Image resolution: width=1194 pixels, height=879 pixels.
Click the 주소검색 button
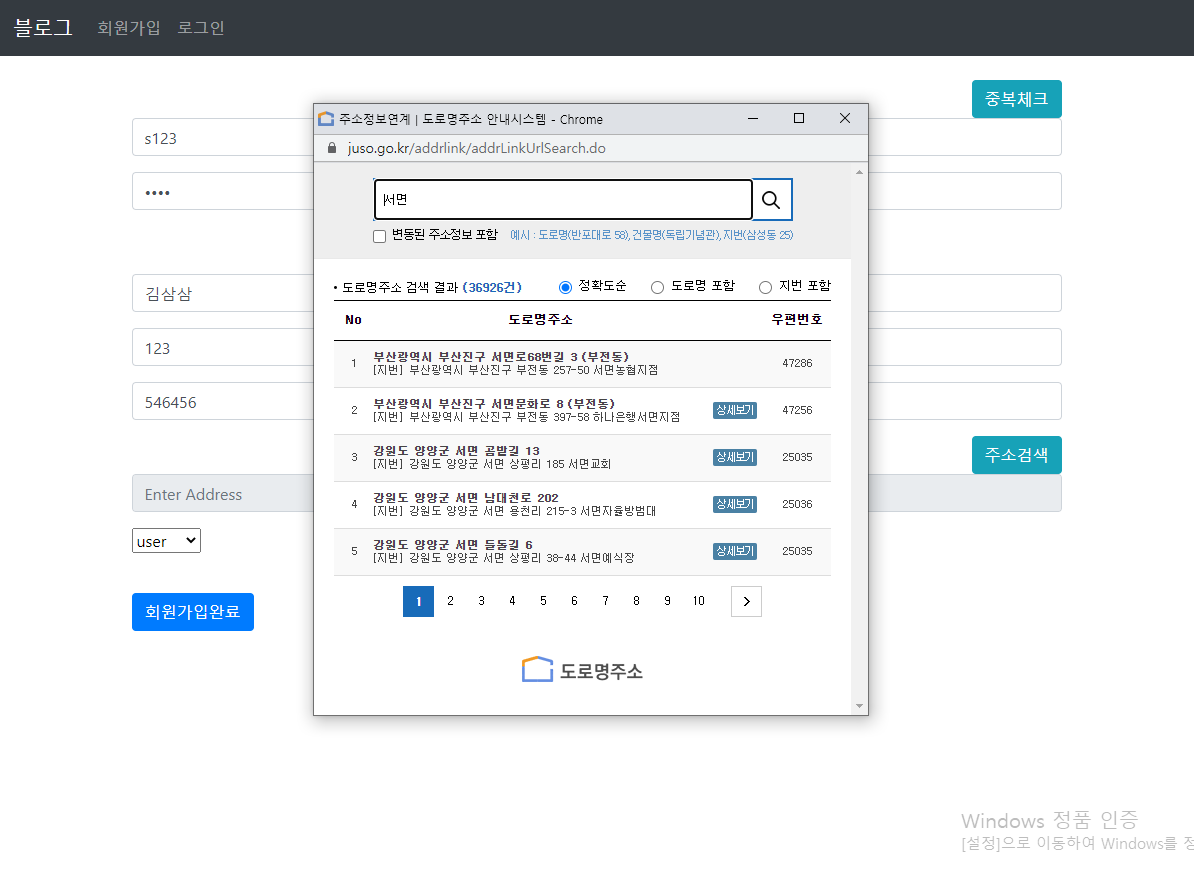tap(1016, 454)
